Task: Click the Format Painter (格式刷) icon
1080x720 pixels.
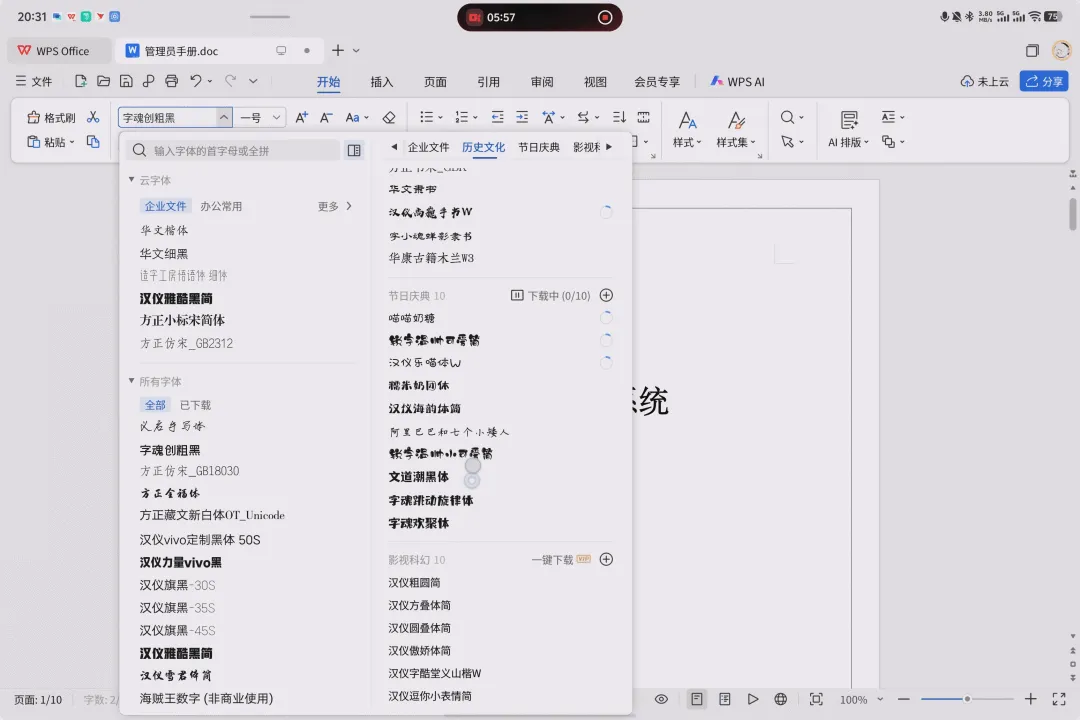Action: [x=34, y=117]
